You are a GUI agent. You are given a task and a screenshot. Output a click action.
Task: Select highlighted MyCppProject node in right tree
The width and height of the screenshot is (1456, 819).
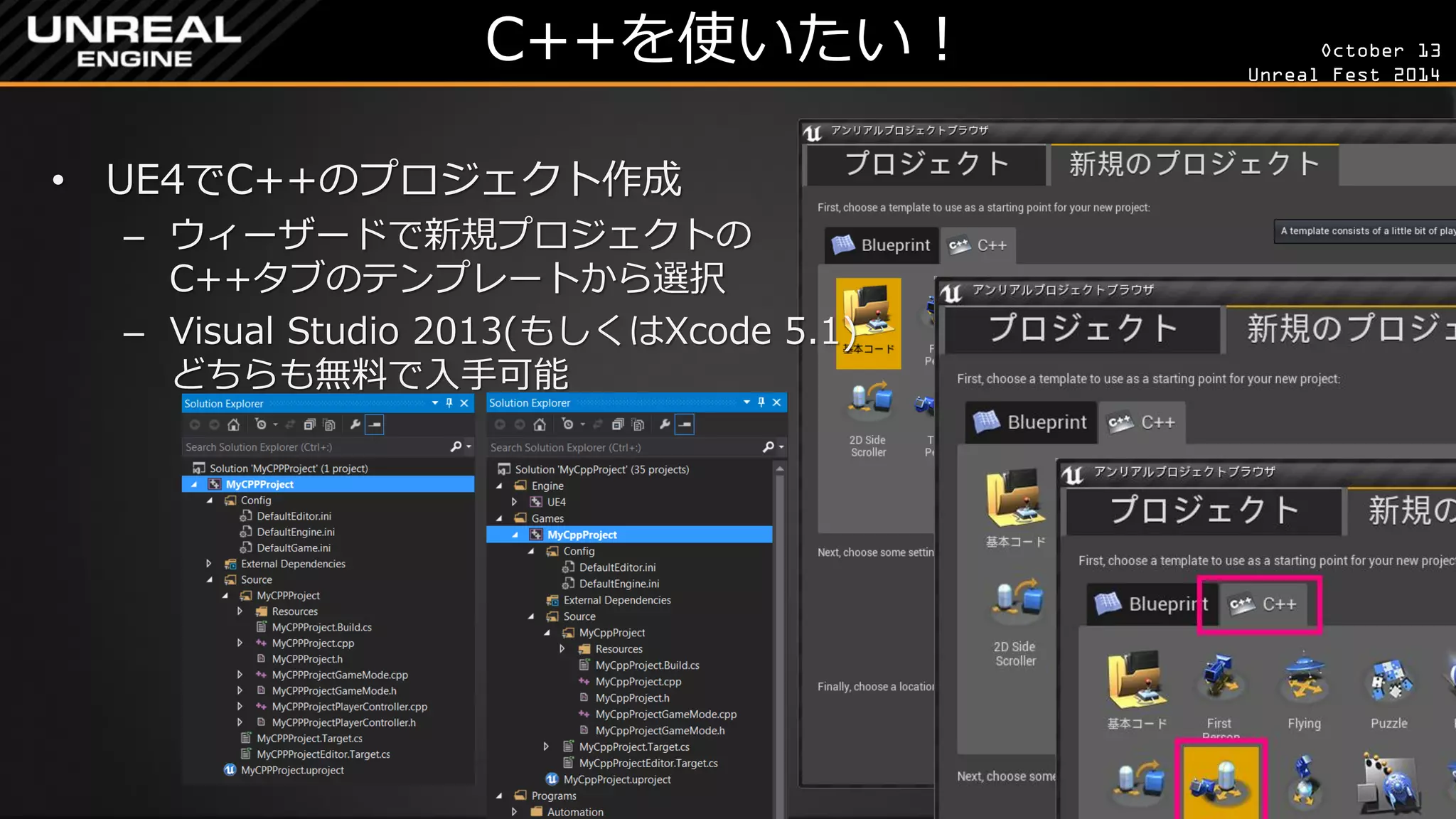click(629, 535)
